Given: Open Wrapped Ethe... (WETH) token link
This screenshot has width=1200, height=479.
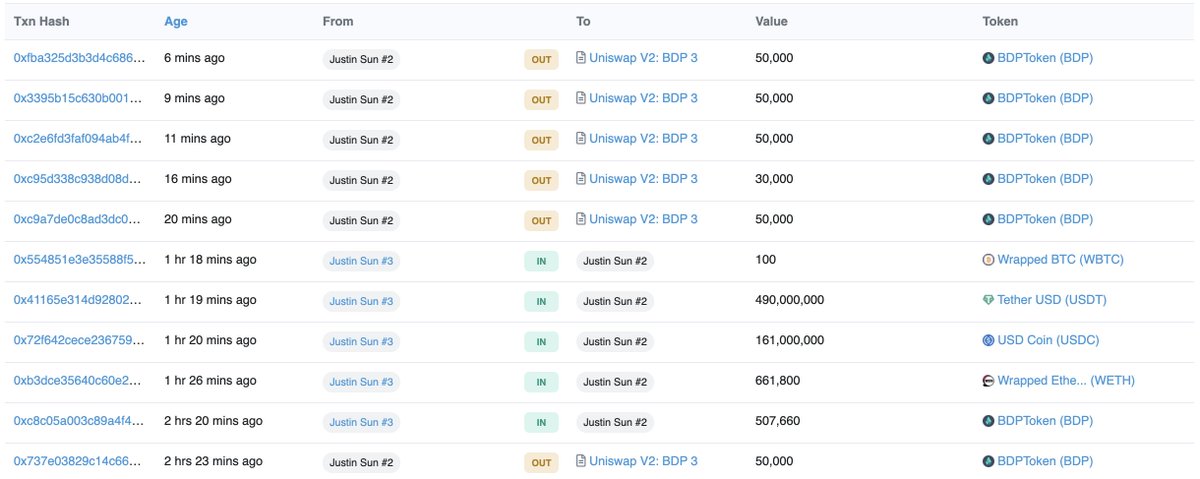Looking at the screenshot, I should [1066, 381].
